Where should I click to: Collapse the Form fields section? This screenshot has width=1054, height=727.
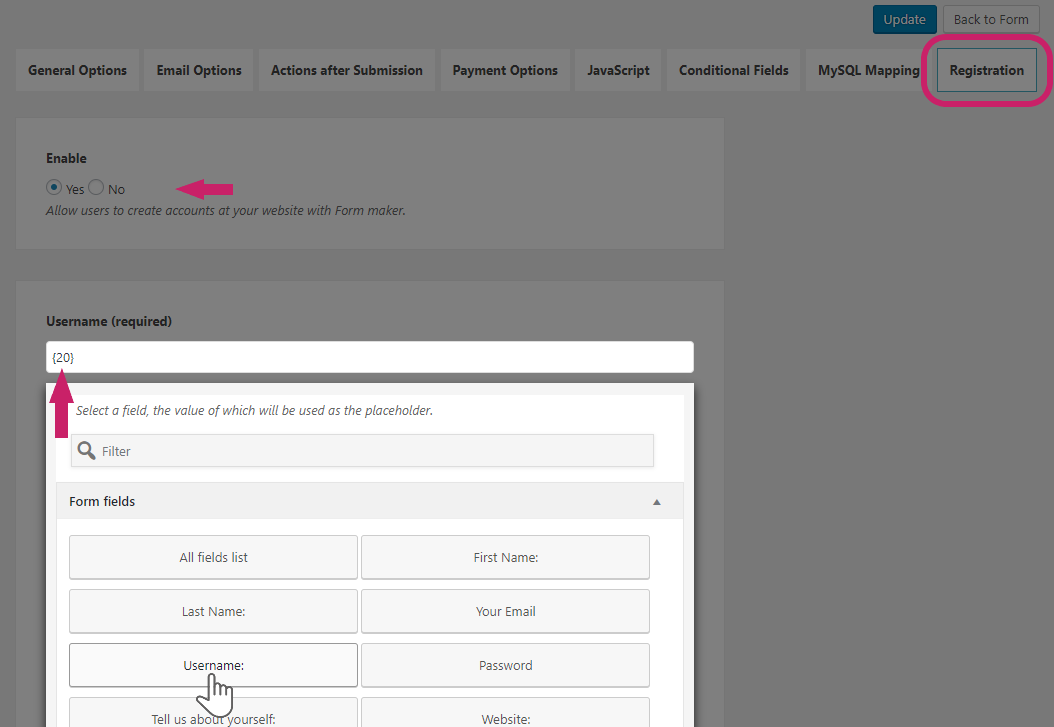[657, 502]
